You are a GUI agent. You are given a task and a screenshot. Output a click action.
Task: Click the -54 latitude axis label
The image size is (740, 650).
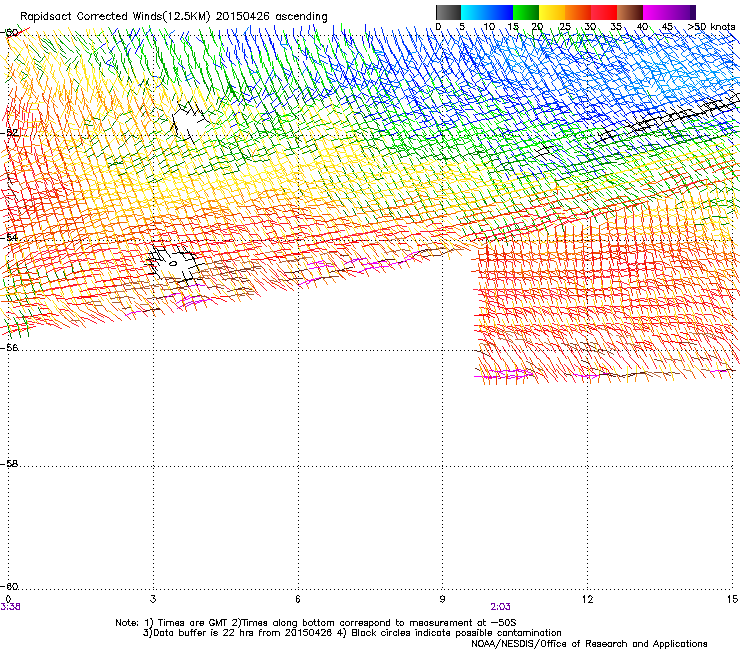9,237
